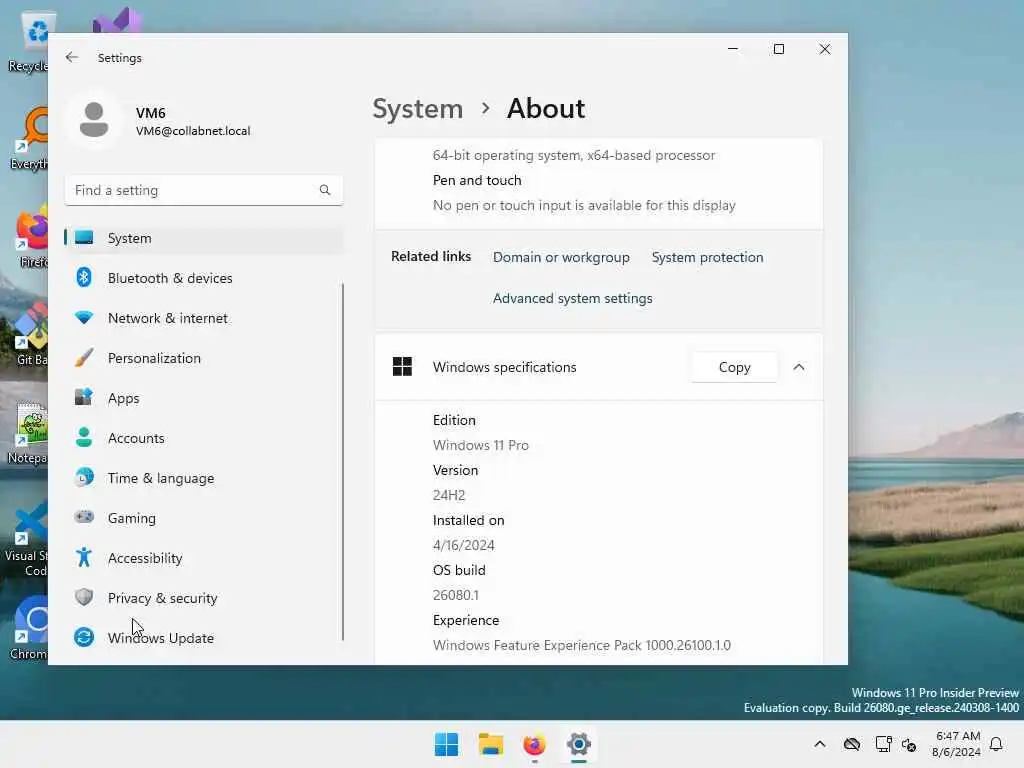Open System protection link
The image size is (1024, 768).
coord(707,257)
